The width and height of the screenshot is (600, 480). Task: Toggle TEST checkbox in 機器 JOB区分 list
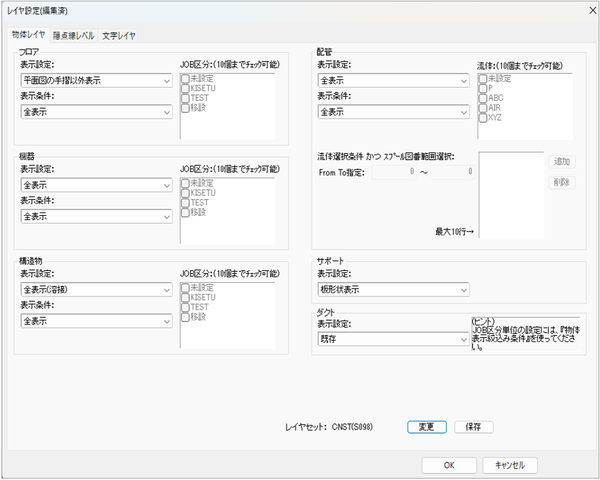tap(185, 202)
